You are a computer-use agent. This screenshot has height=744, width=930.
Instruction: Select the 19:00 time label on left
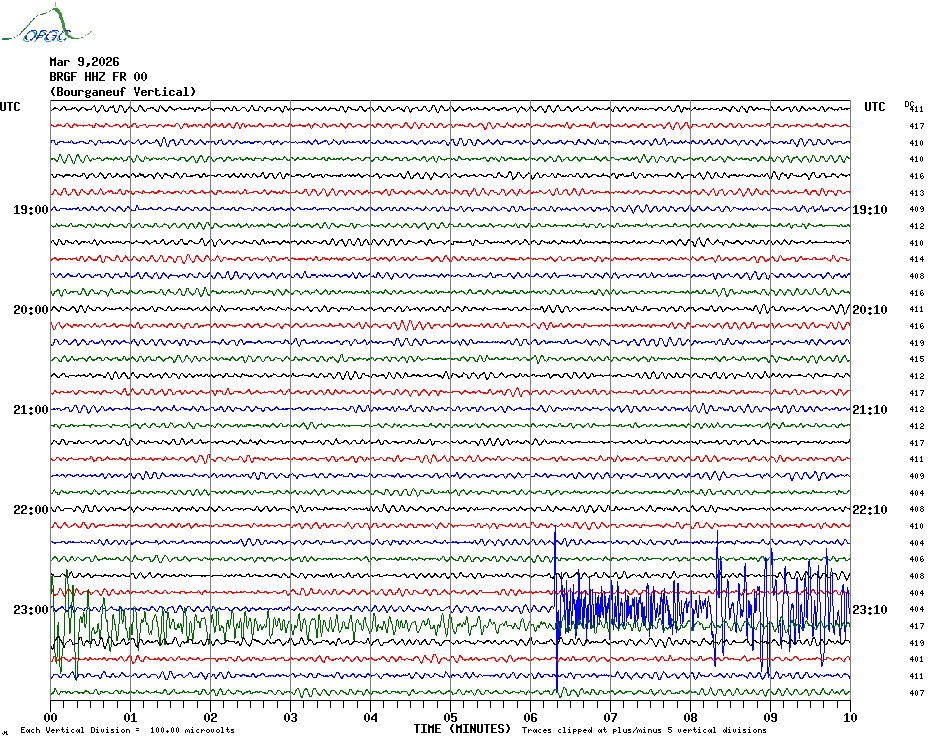point(30,210)
